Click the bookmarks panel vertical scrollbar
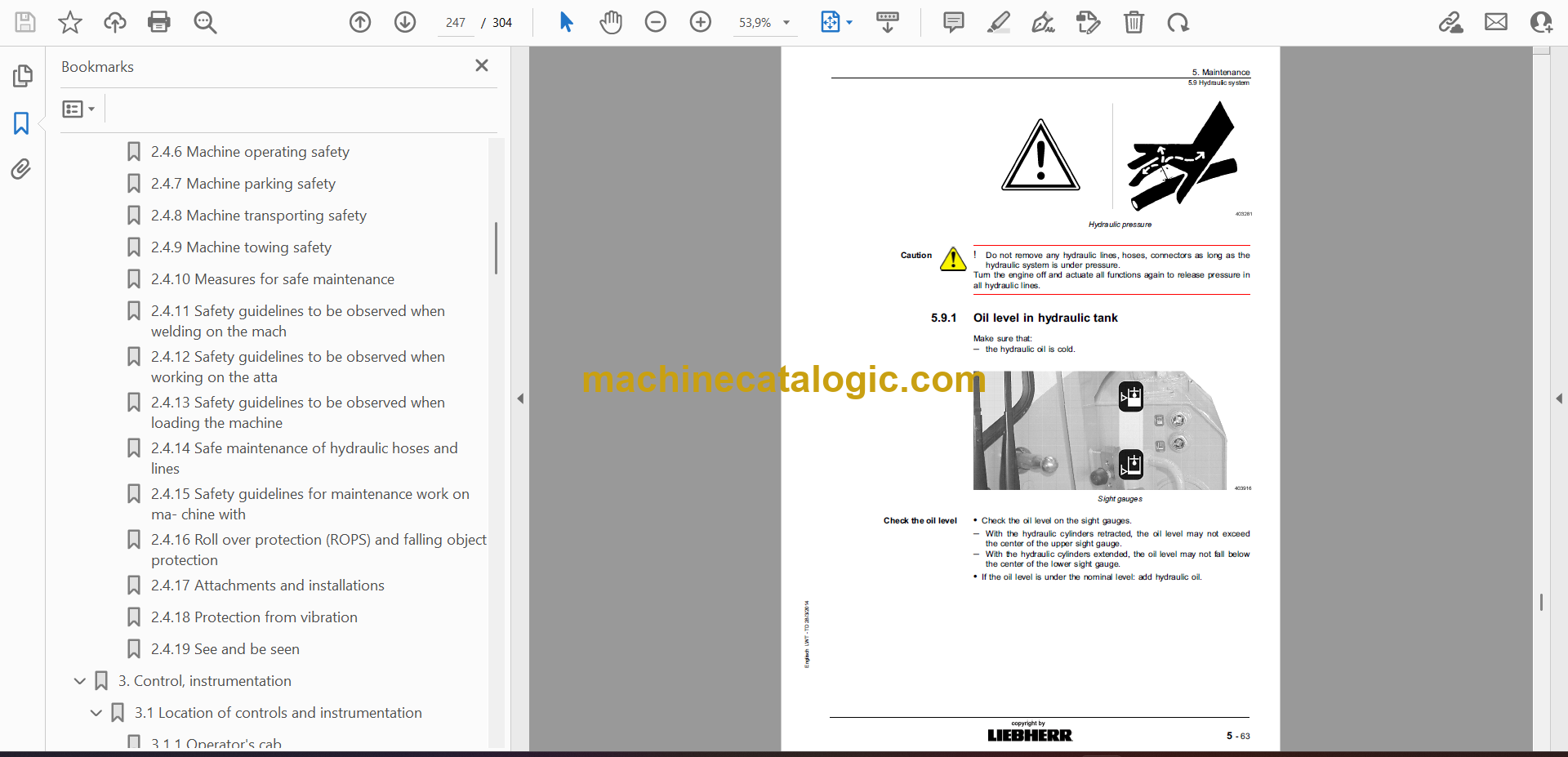 pyautogui.click(x=496, y=247)
